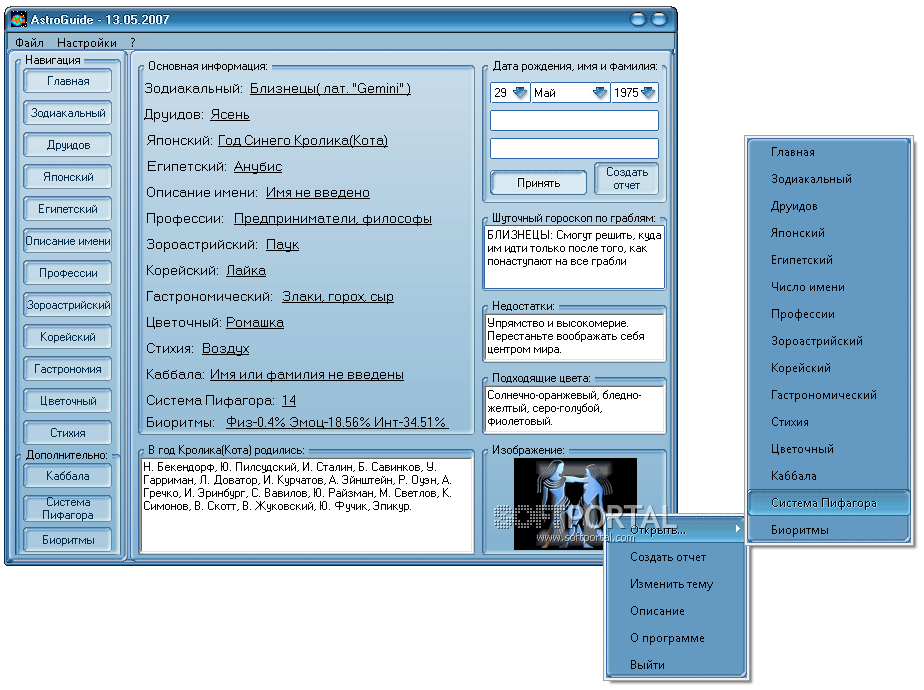Open the Лайка Korean link
The image size is (924, 690).
coord(246,270)
